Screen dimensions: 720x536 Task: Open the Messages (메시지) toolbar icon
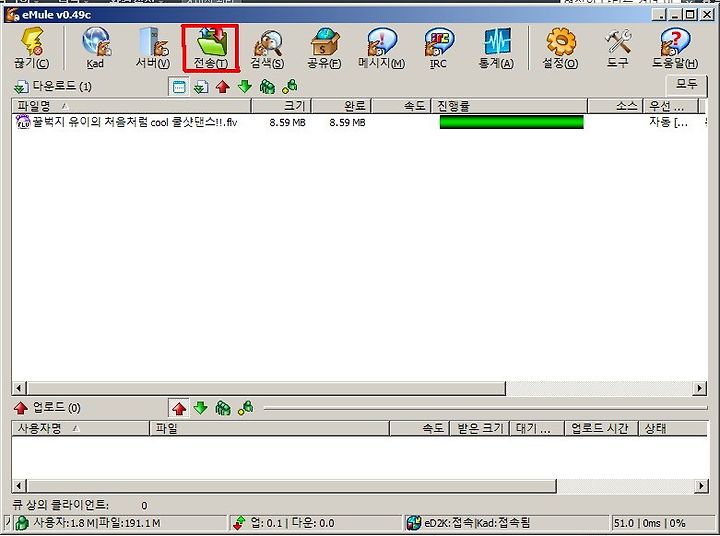pyautogui.click(x=382, y=48)
